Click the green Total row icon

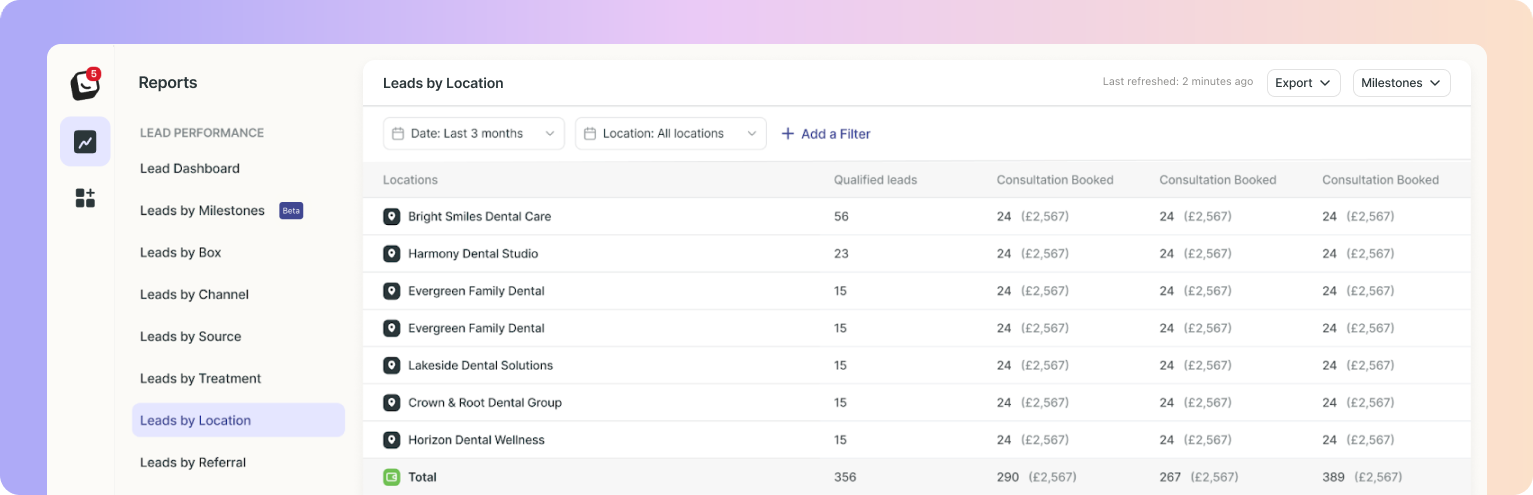pos(391,477)
